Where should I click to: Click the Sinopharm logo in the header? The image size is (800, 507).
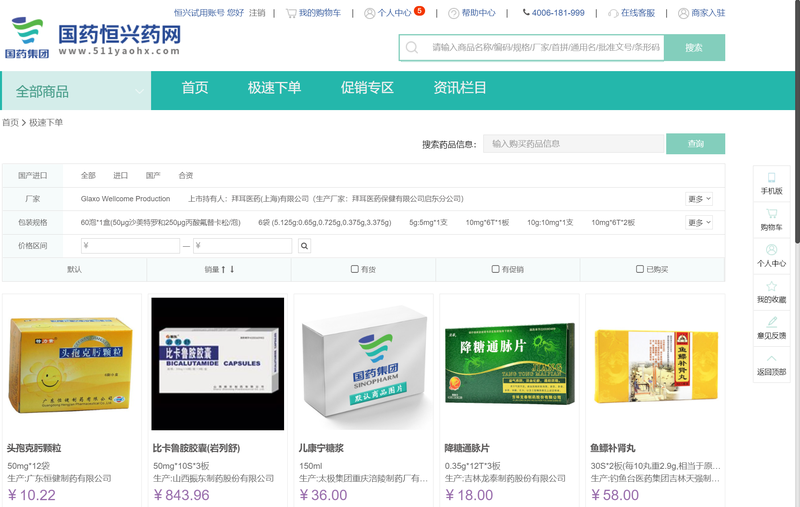point(27,38)
